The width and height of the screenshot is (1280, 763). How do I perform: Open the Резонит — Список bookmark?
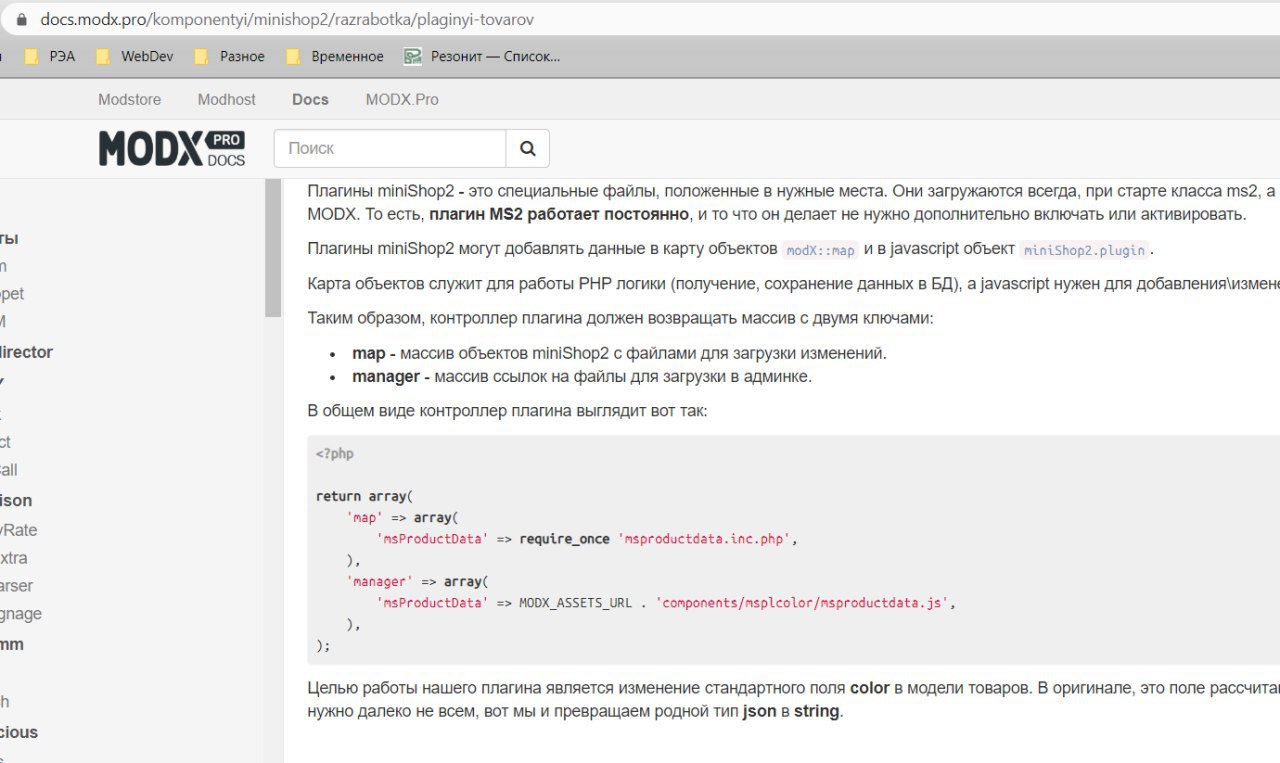pyautogui.click(x=482, y=56)
